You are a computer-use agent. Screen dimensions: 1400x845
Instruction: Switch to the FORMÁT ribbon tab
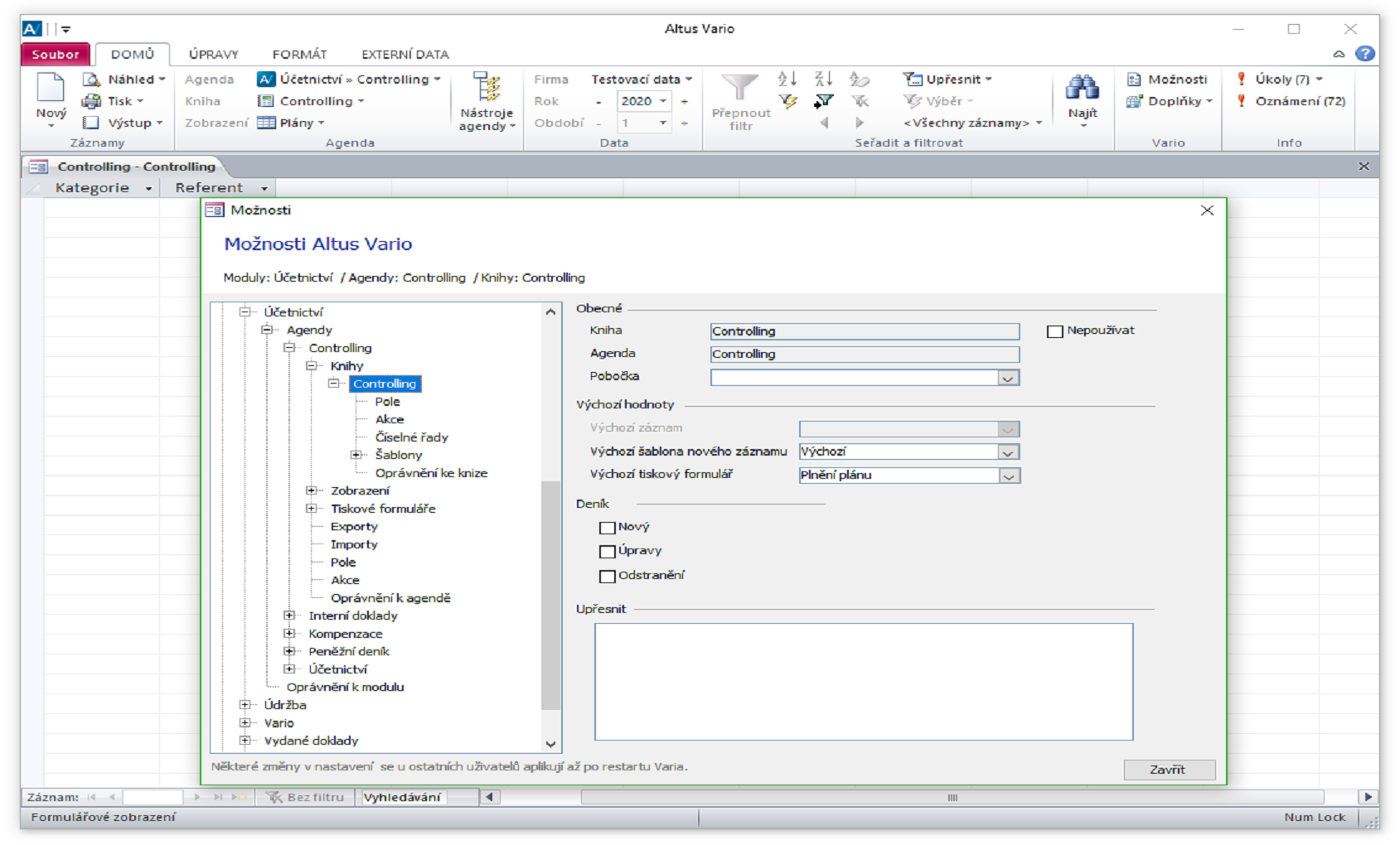coord(299,54)
